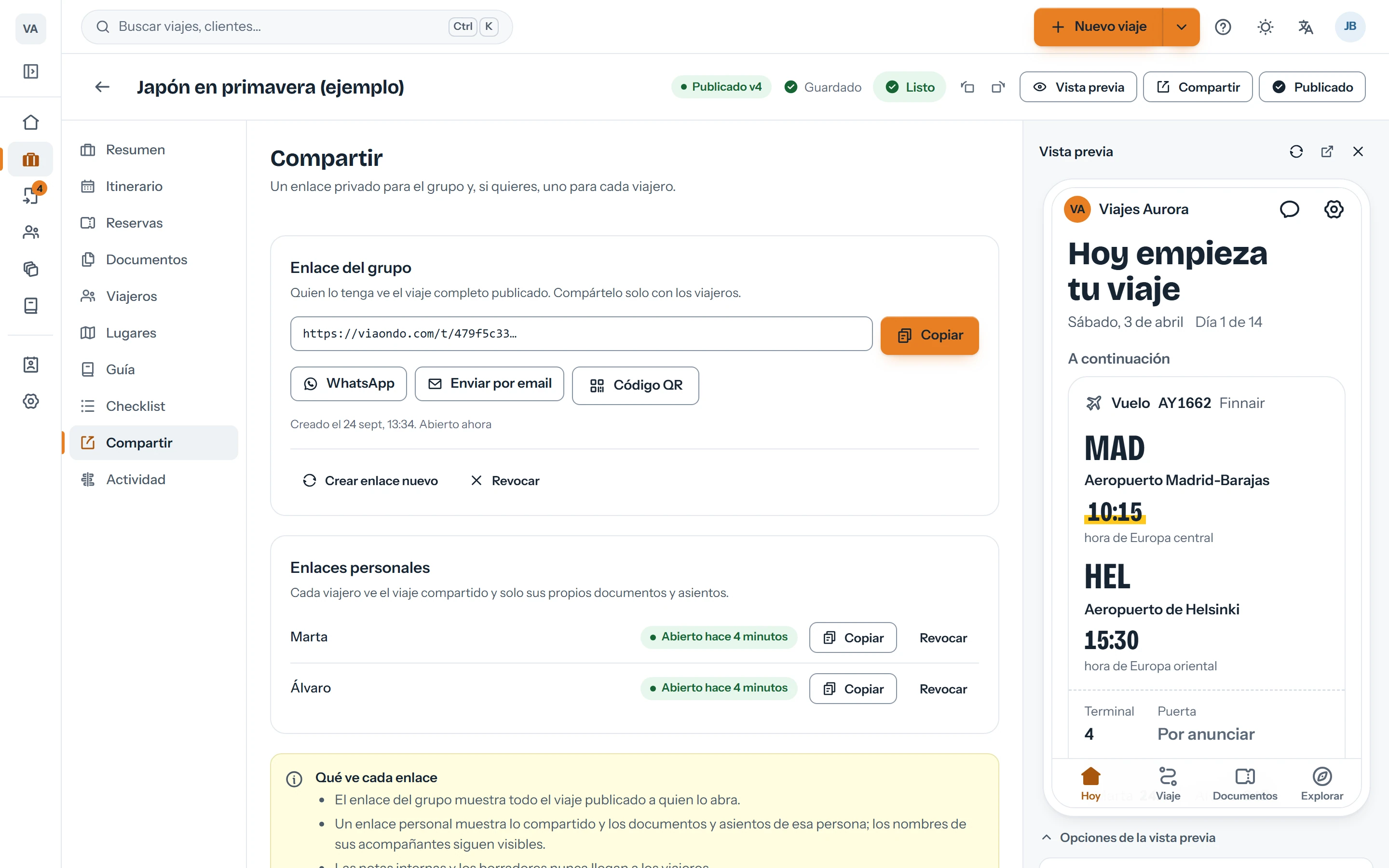The image size is (1389, 868).
Task: Open the Reservas section
Action: click(154, 223)
